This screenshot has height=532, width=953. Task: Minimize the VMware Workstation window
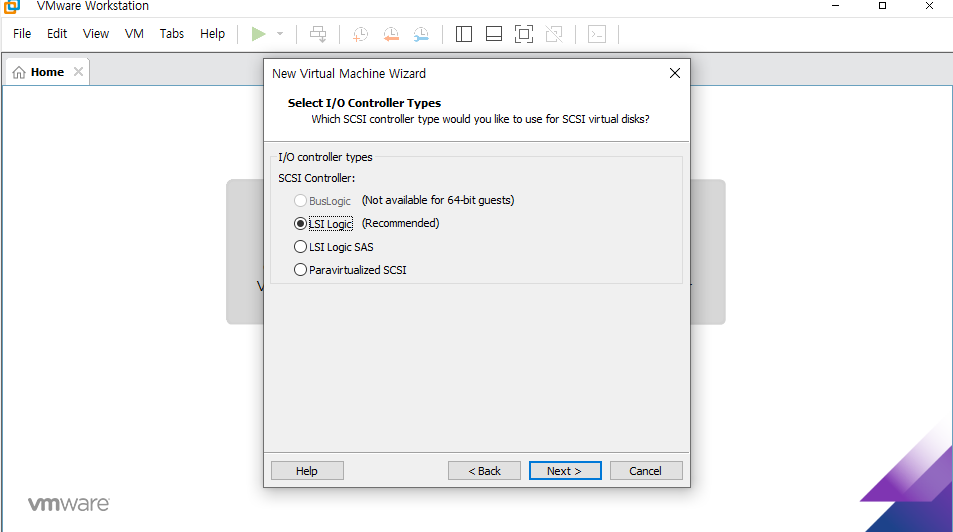coord(836,6)
